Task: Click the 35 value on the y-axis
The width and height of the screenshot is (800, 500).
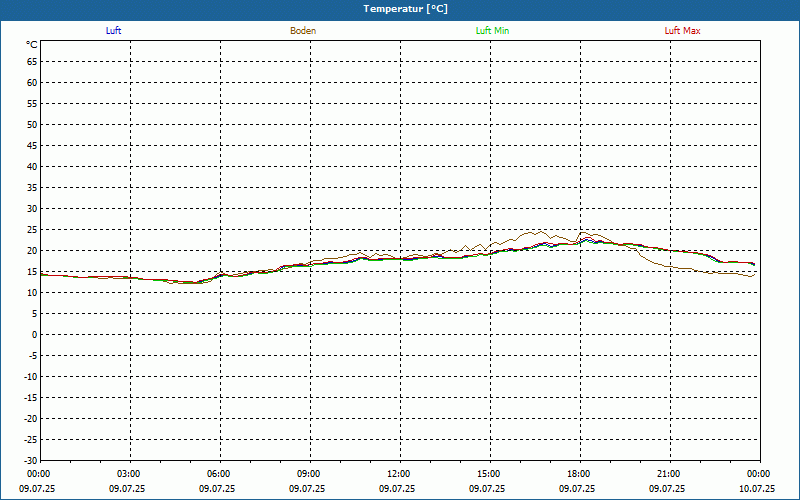Action: (x=32, y=188)
